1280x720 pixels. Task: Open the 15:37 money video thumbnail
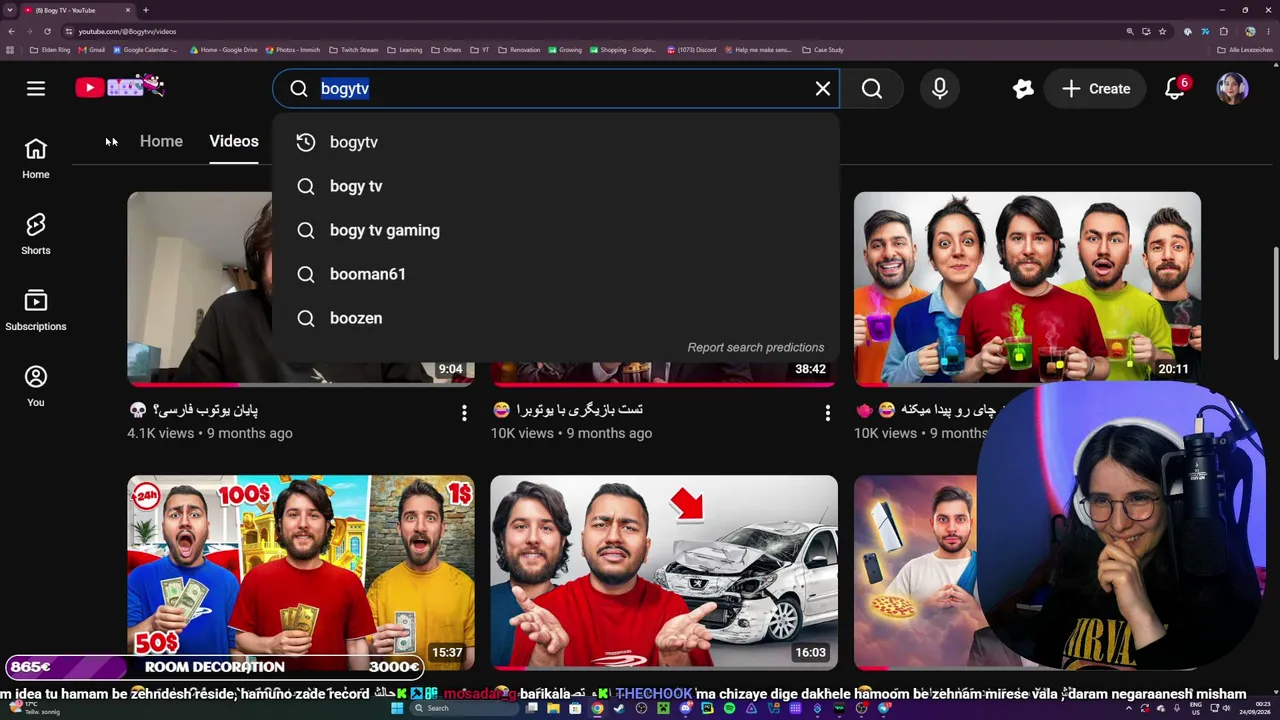(x=301, y=572)
